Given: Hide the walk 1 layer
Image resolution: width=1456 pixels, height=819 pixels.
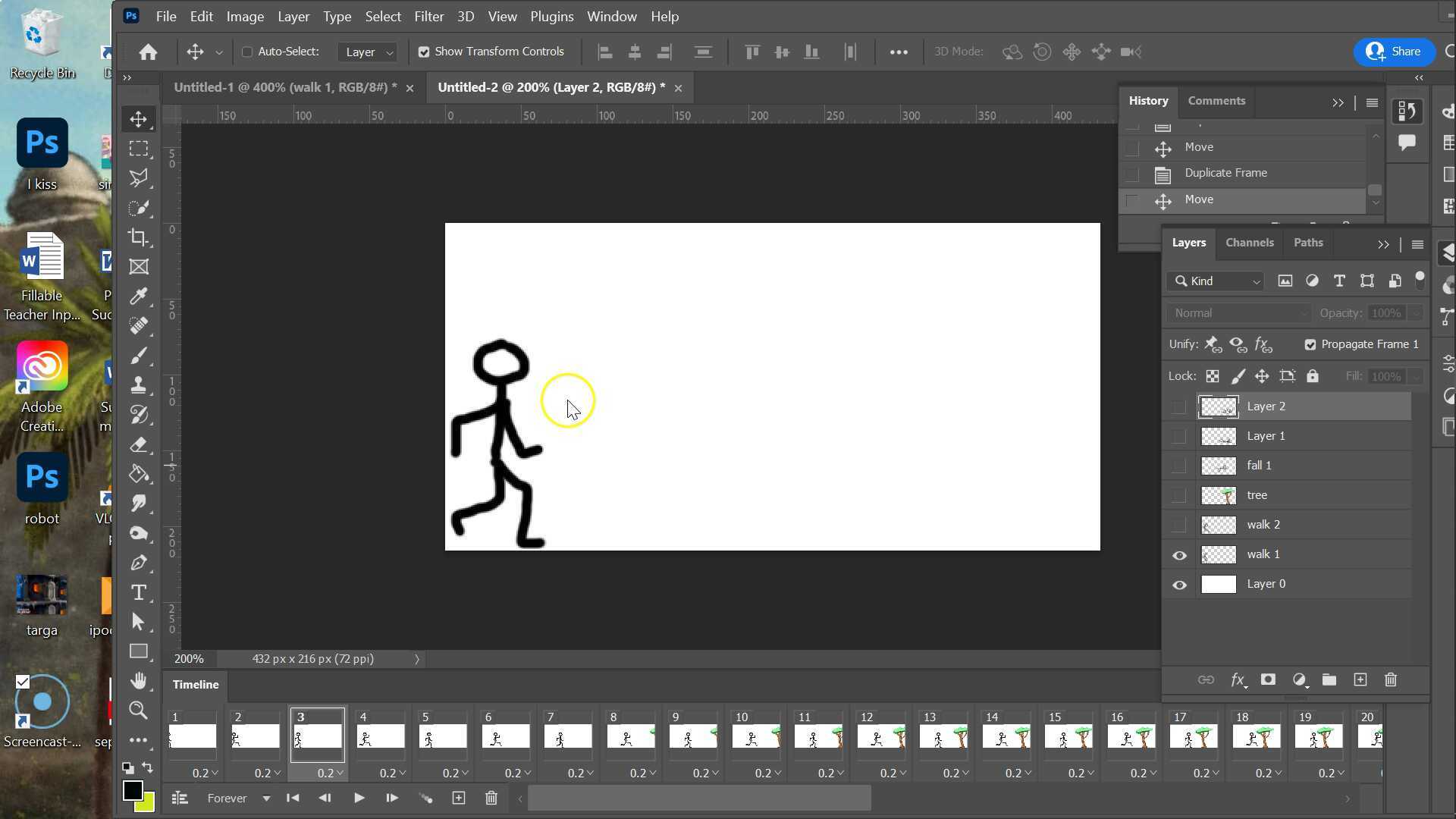Looking at the screenshot, I should tap(1179, 554).
